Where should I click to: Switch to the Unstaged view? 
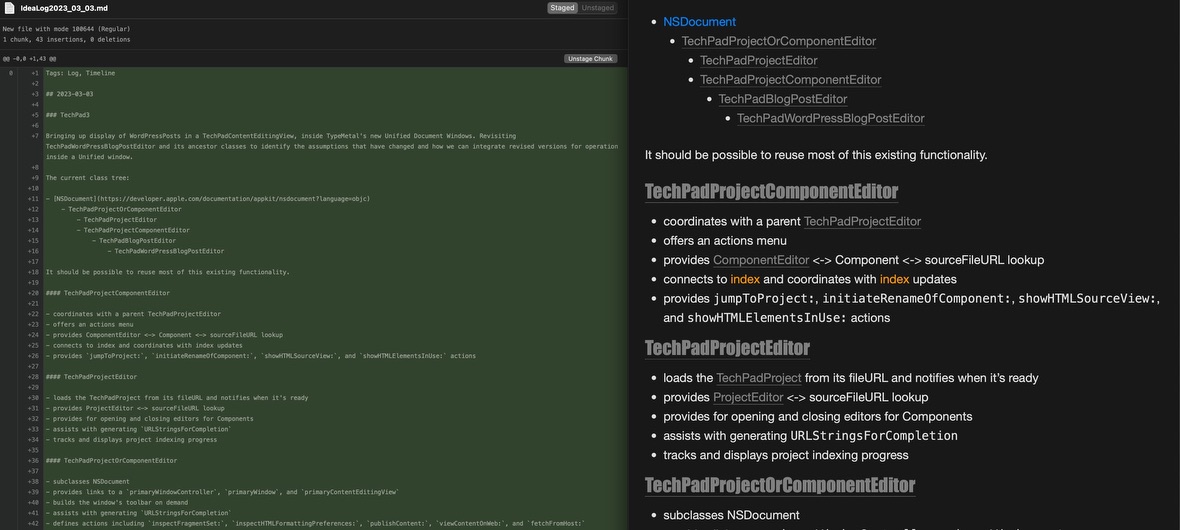pyautogui.click(x=598, y=8)
